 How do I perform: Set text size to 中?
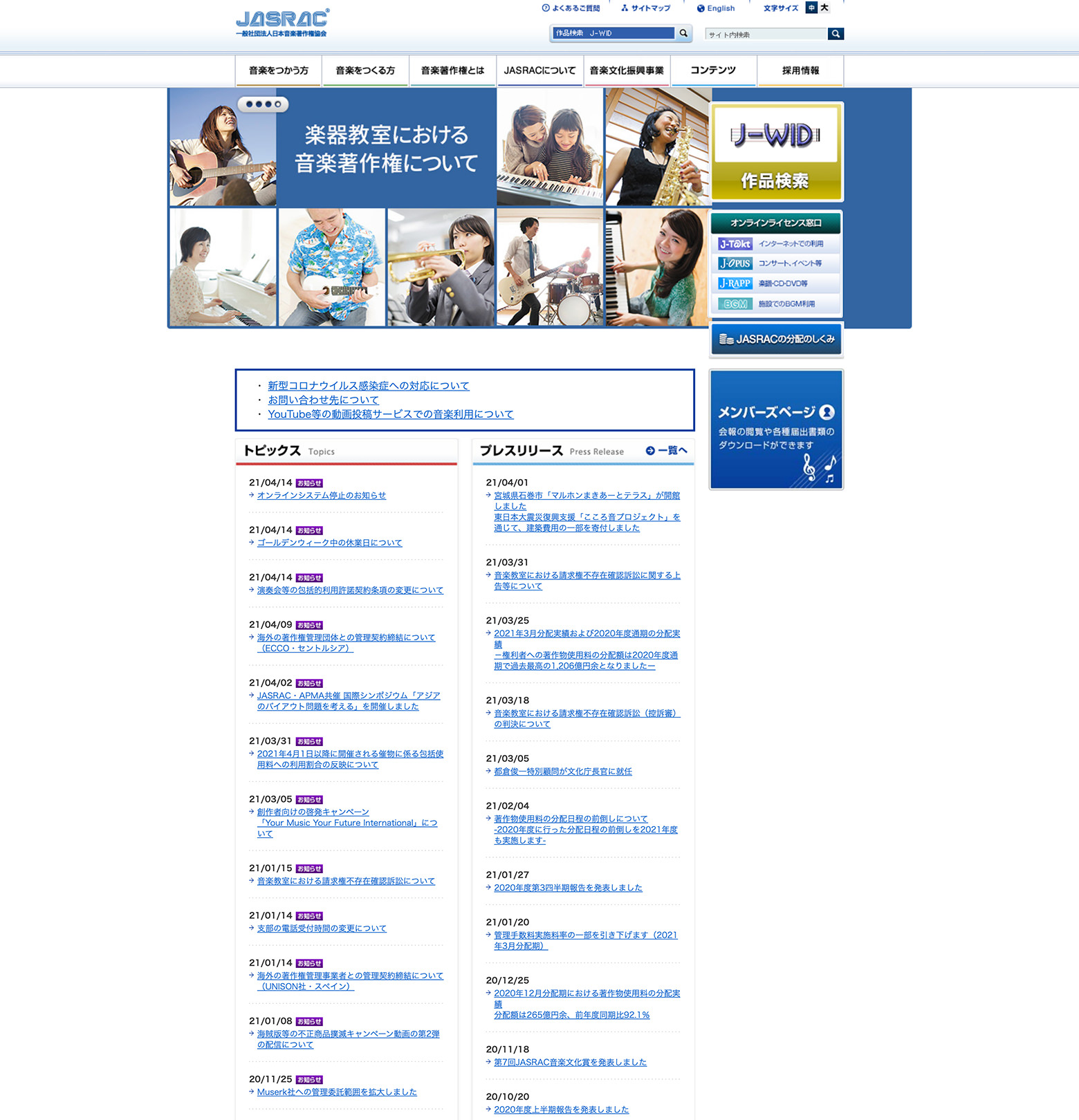(x=811, y=8)
